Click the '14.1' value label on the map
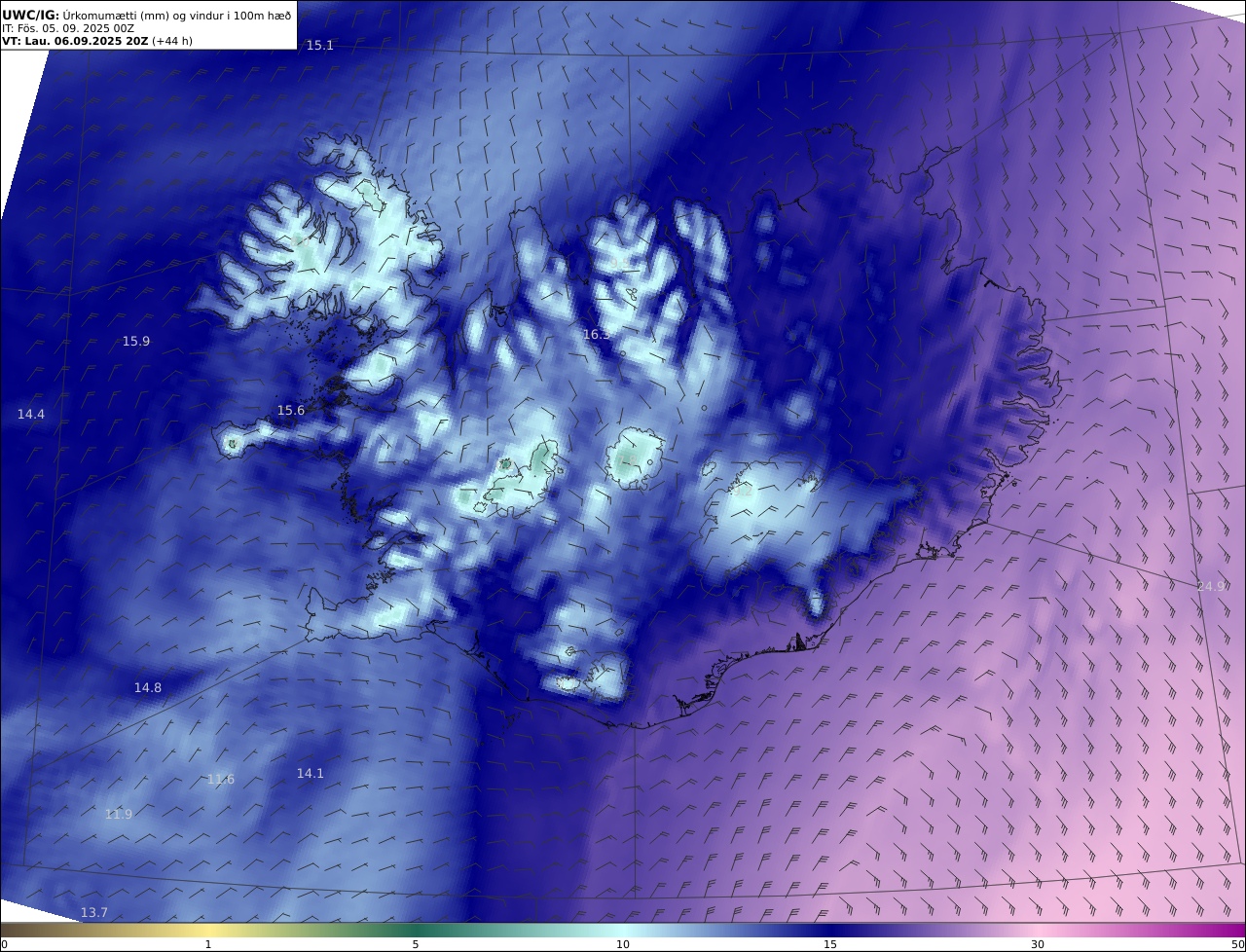 tap(311, 774)
